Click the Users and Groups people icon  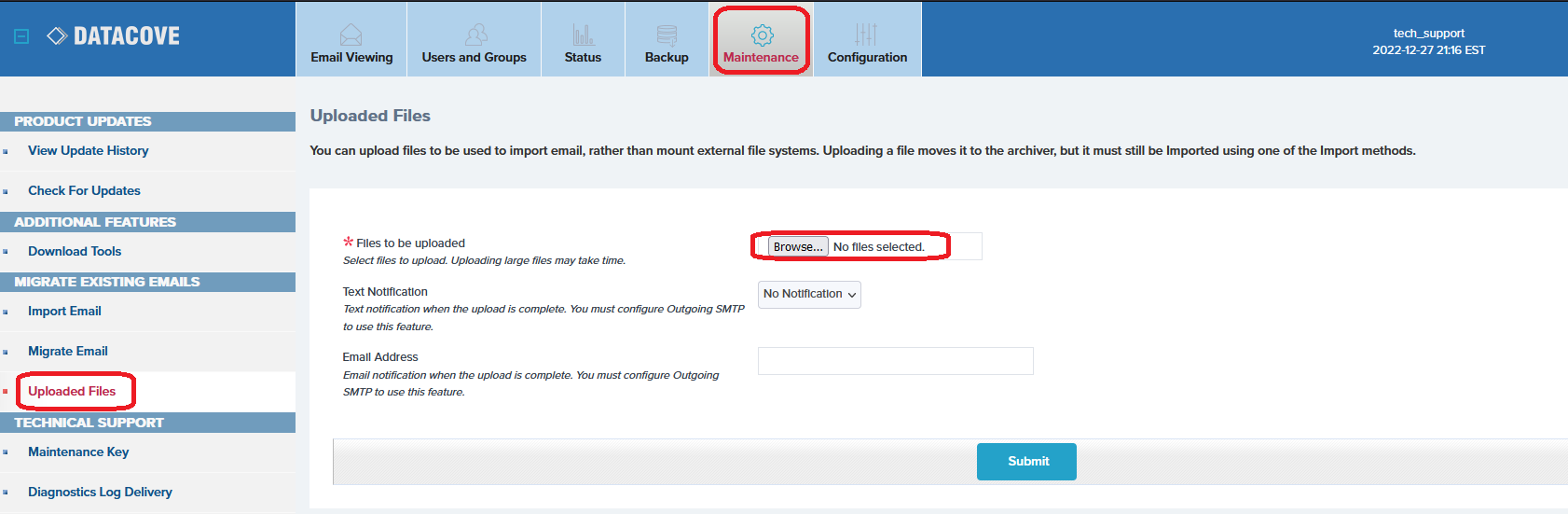coord(475,35)
